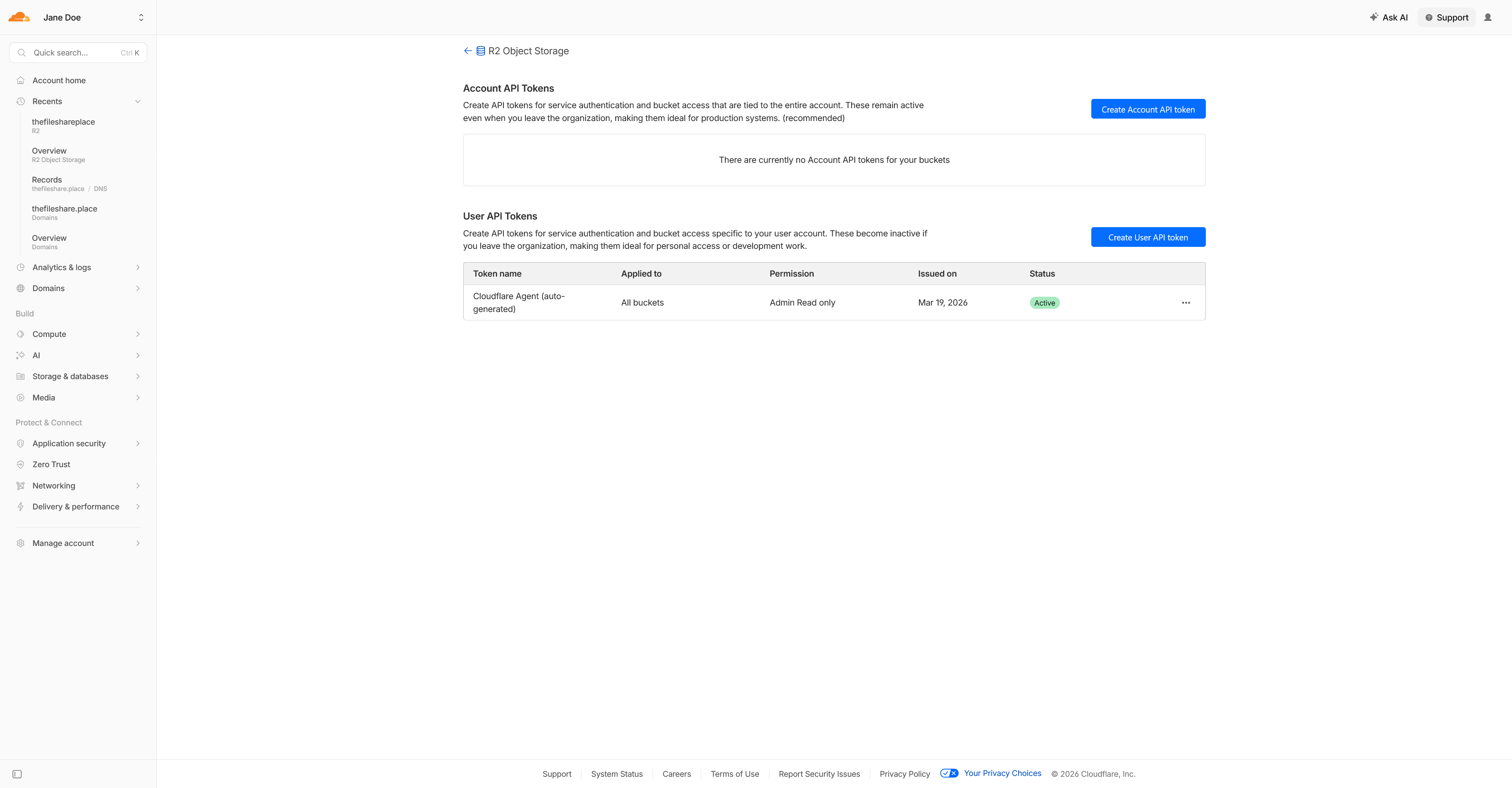Open the Delivery & performance menu item
Screen dimensions: 1512x788
coord(78,507)
